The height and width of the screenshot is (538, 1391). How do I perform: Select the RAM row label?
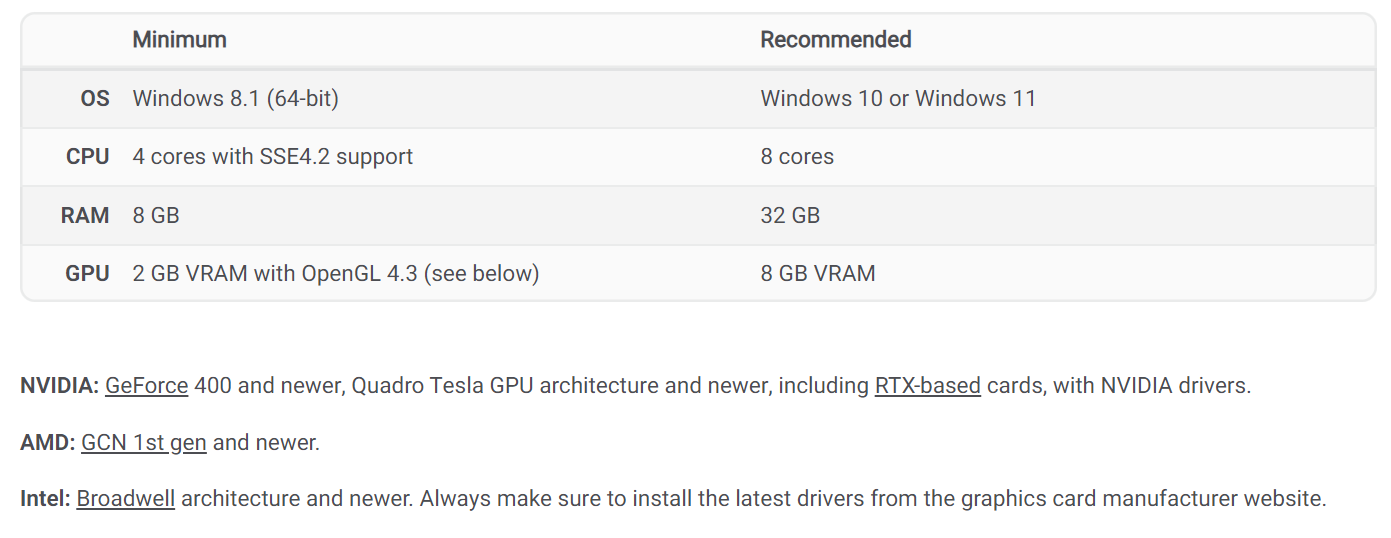pyautogui.click(x=85, y=215)
